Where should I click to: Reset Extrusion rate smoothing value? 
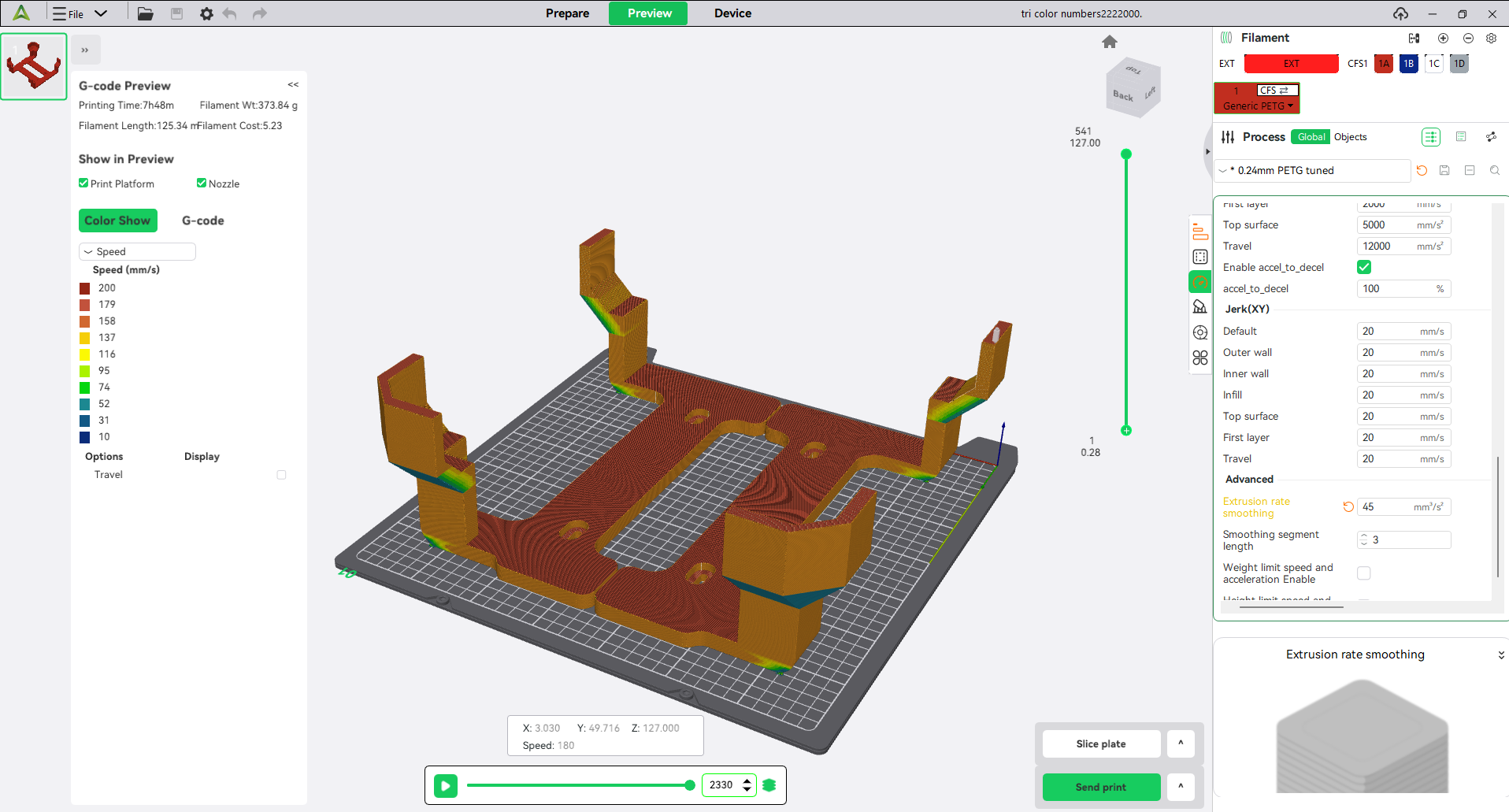(1348, 507)
